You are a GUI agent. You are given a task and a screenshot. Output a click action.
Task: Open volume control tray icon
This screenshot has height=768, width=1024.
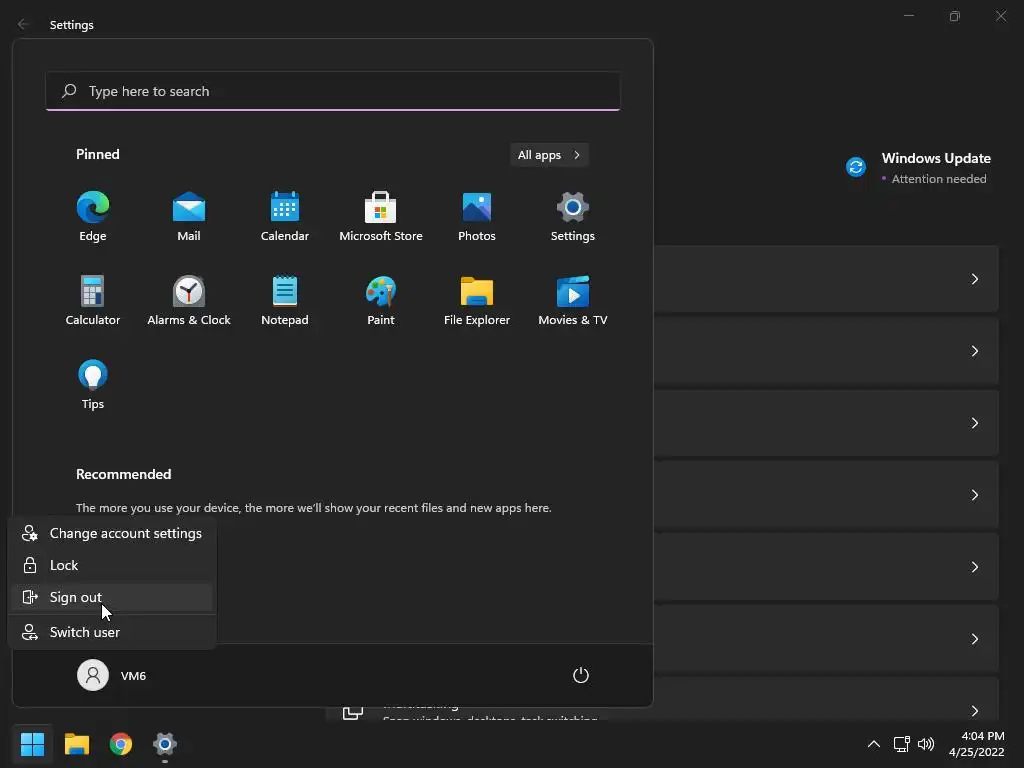pos(925,744)
